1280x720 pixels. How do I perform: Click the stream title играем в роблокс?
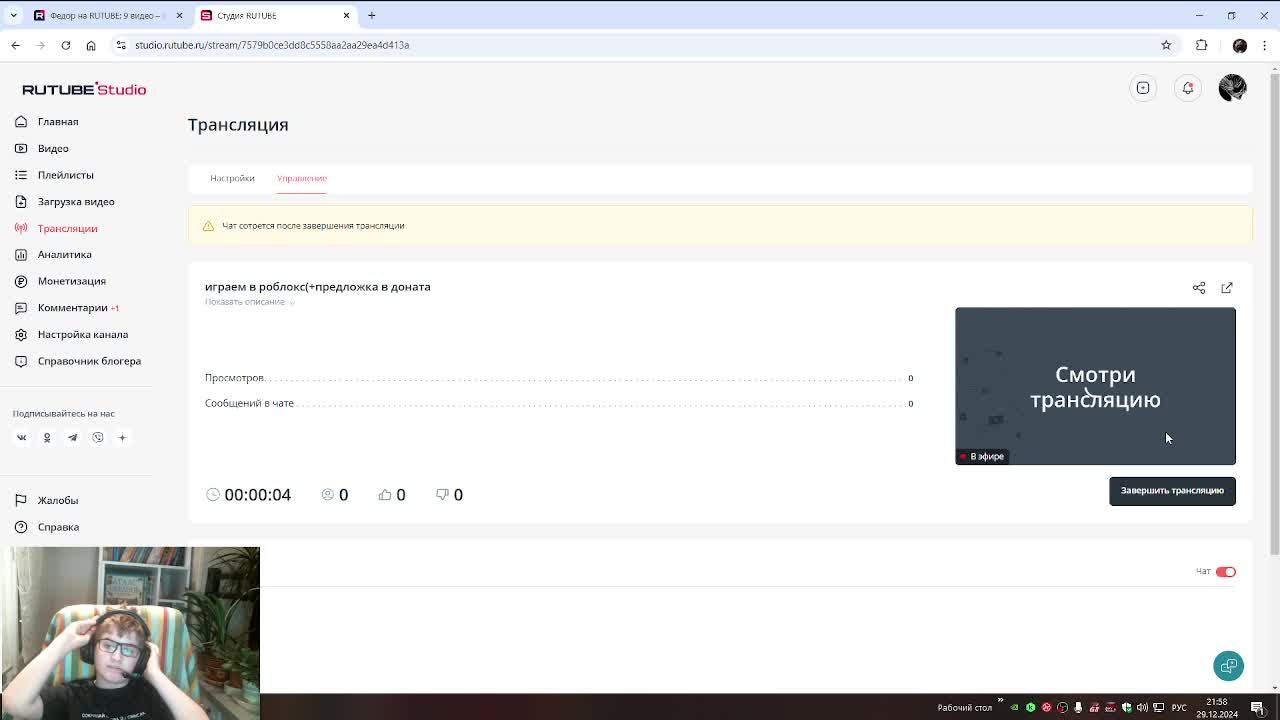(x=317, y=287)
